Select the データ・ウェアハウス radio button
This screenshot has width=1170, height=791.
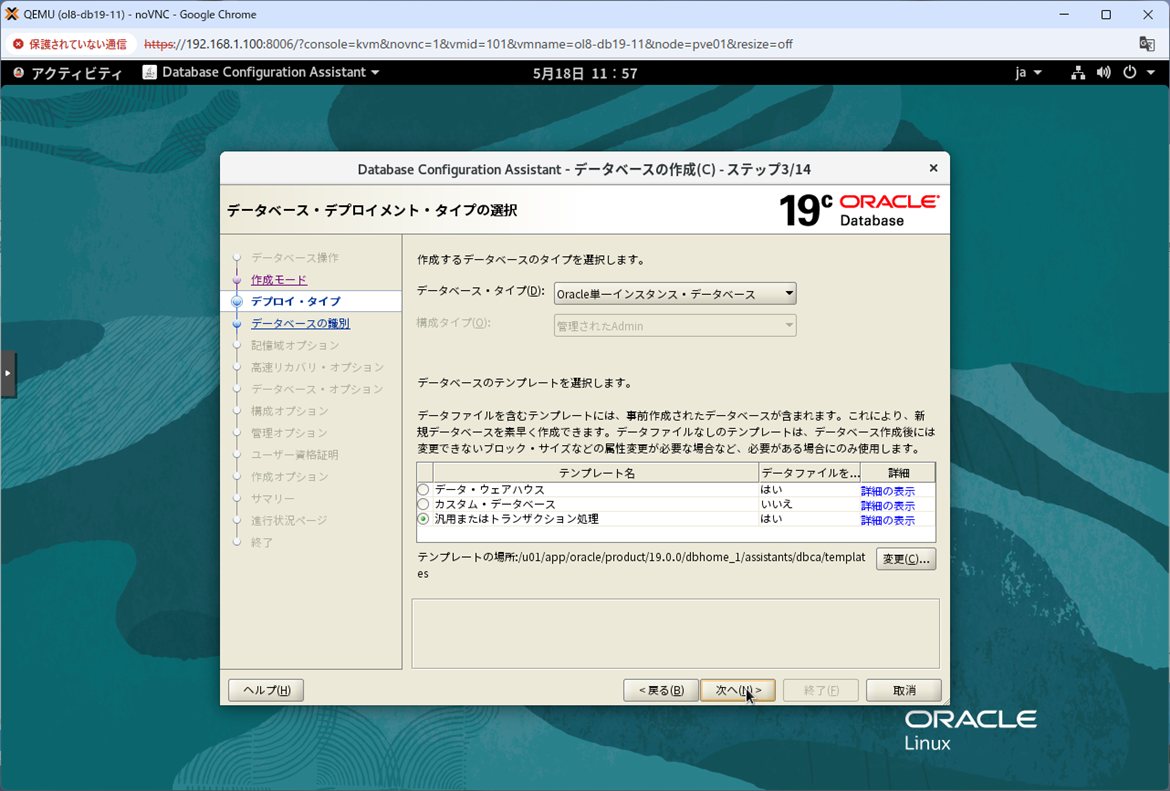424,490
